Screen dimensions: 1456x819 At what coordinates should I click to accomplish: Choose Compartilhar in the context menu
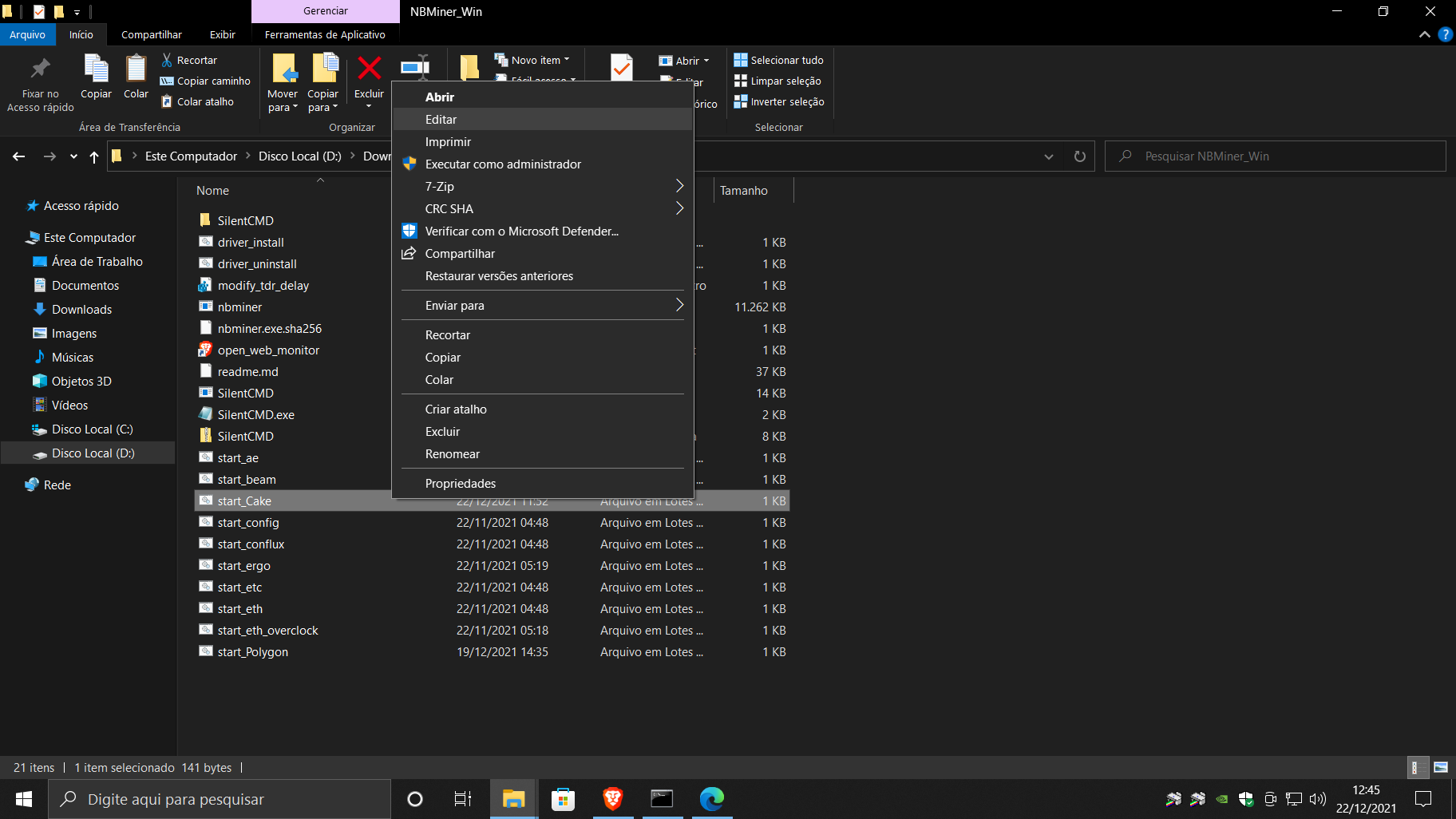(x=543, y=253)
